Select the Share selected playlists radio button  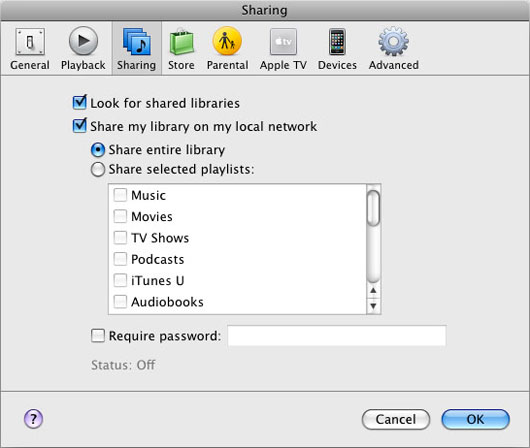[98, 169]
